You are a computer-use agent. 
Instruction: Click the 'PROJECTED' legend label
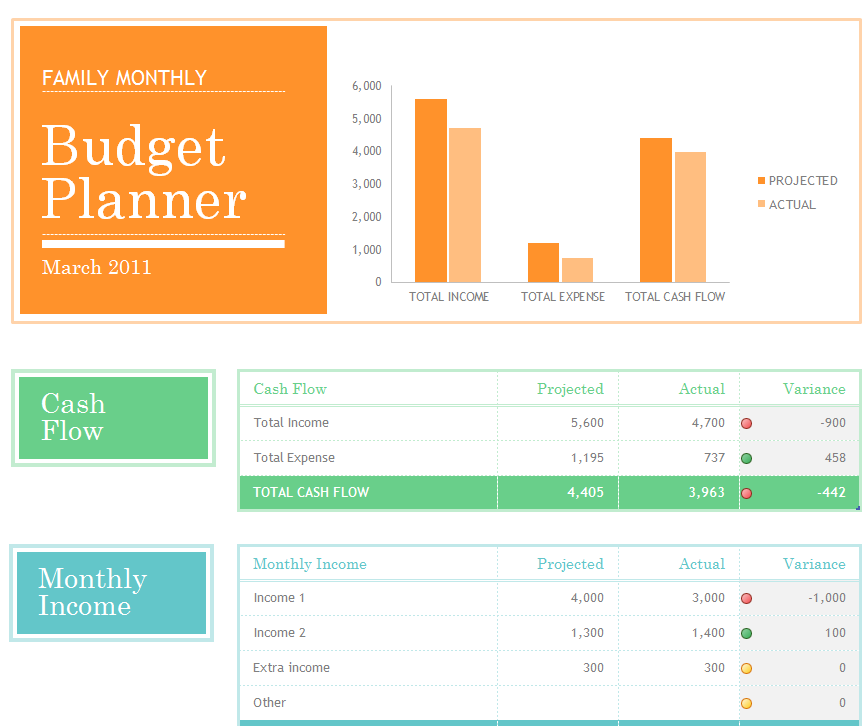[x=803, y=181]
